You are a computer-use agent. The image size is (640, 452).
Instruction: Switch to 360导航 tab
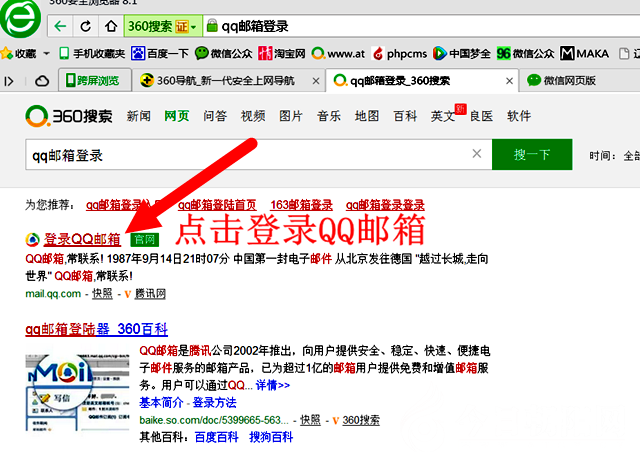tap(224, 81)
